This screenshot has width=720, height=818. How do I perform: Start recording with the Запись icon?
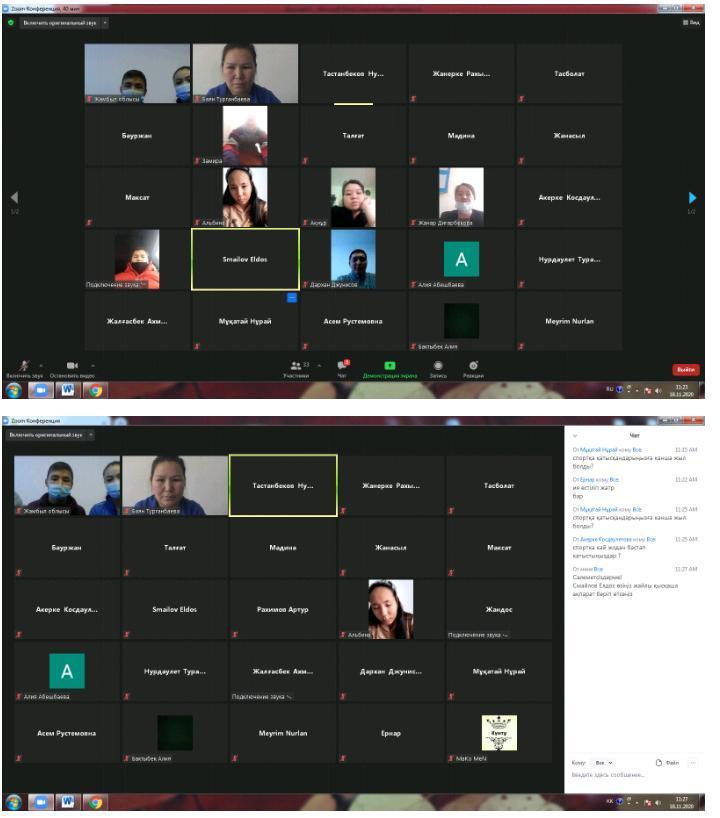[438, 368]
